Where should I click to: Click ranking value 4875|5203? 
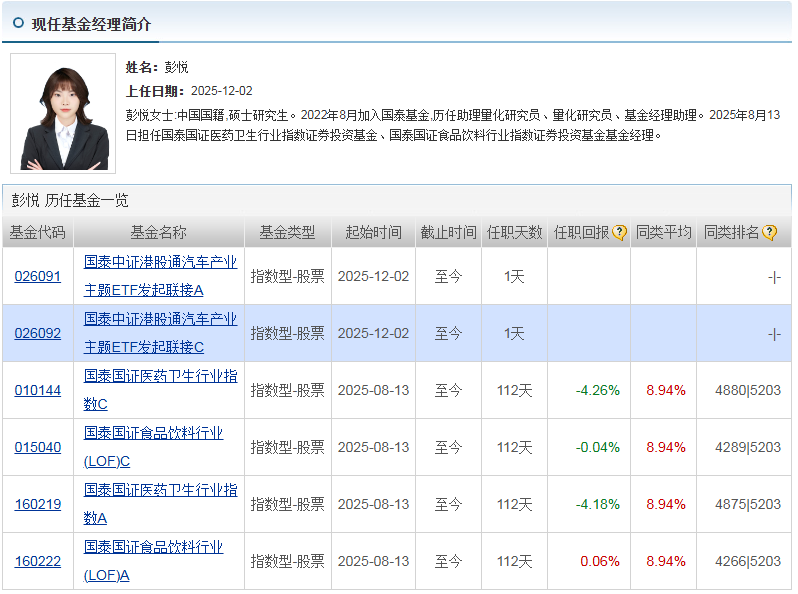tap(748, 504)
